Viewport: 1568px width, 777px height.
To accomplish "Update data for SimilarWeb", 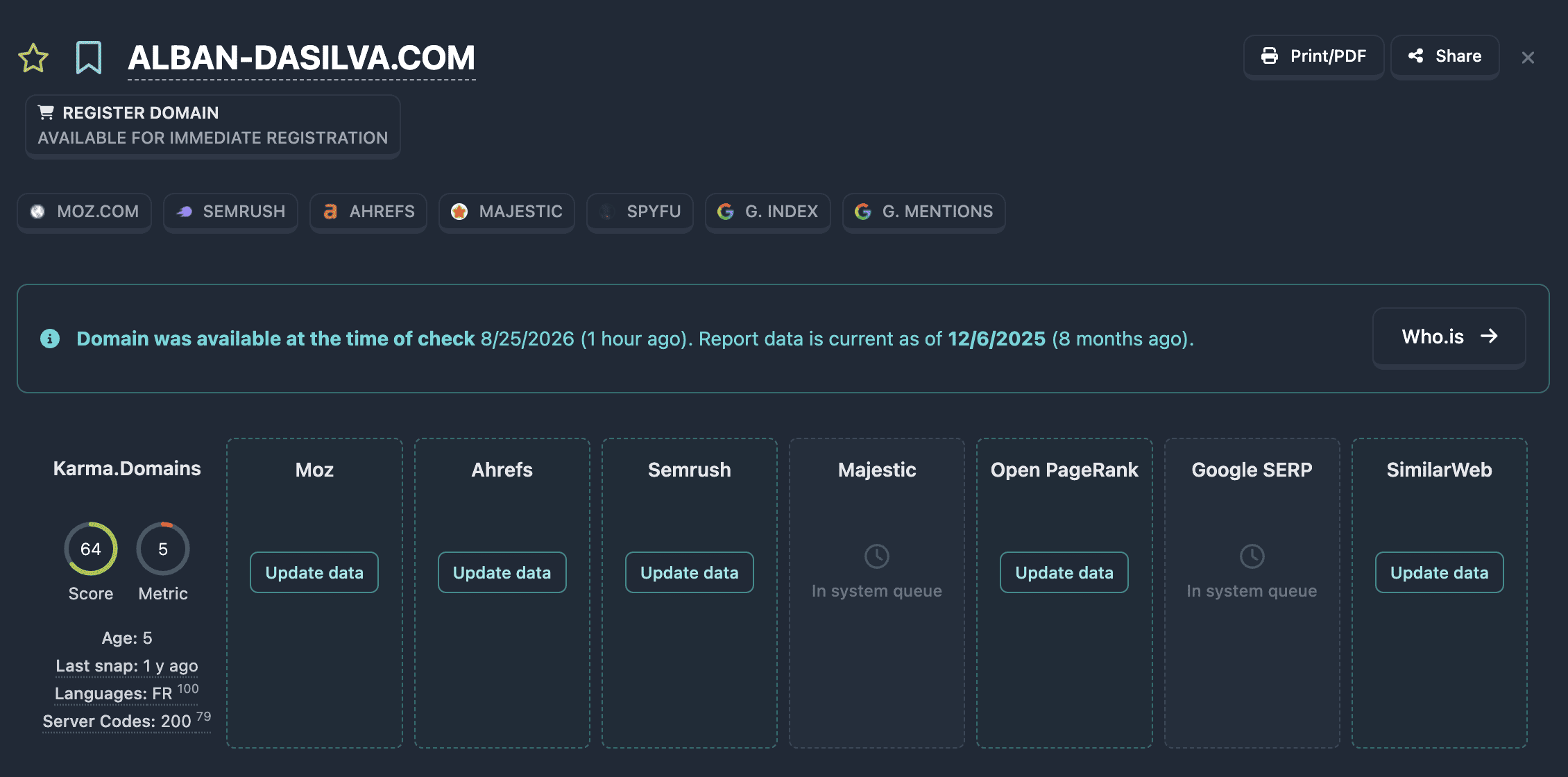I will (x=1440, y=572).
